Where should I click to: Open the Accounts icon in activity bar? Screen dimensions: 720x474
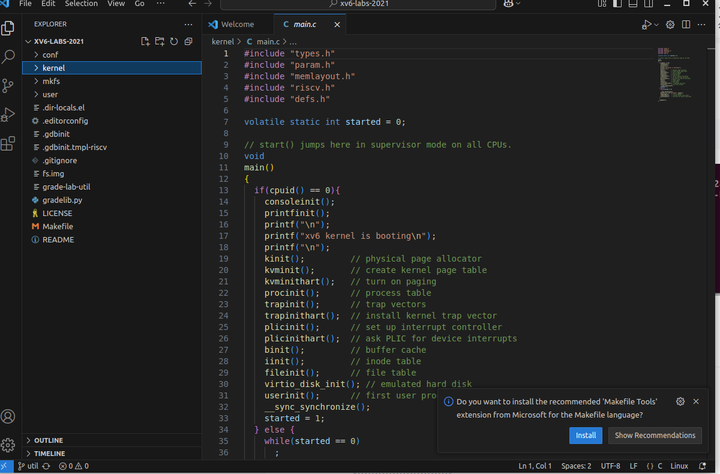click(9, 416)
